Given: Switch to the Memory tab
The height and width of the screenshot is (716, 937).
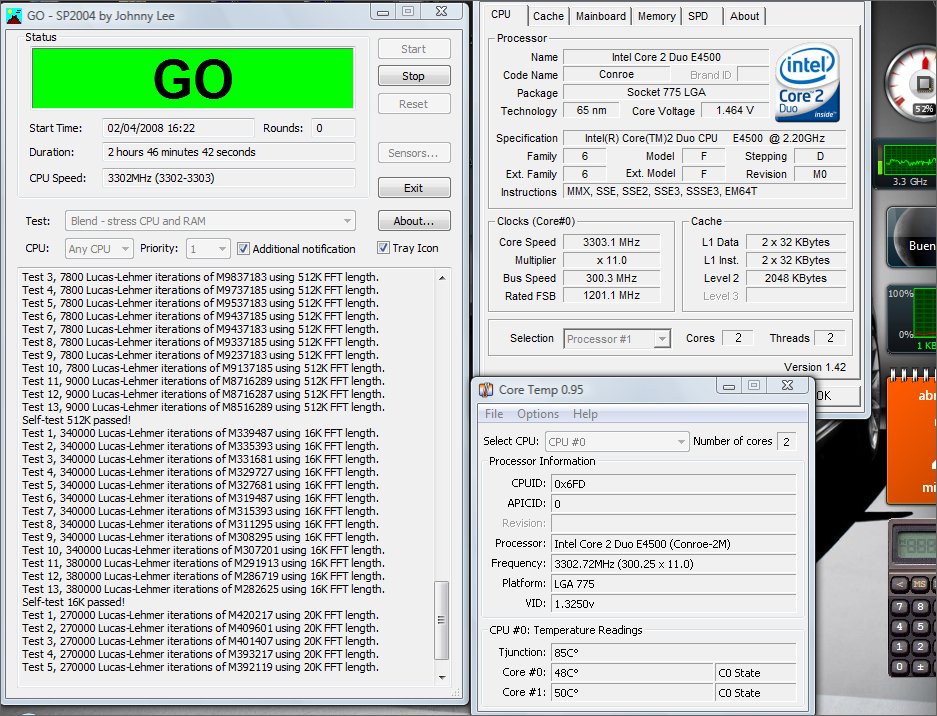Looking at the screenshot, I should coord(656,16).
